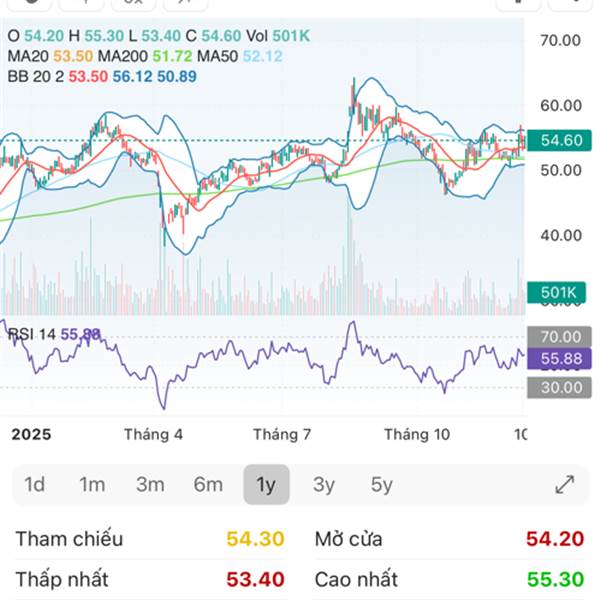Tap the Tham chiếu reference price 54.30
600x600 pixels.
coord(255,539)
